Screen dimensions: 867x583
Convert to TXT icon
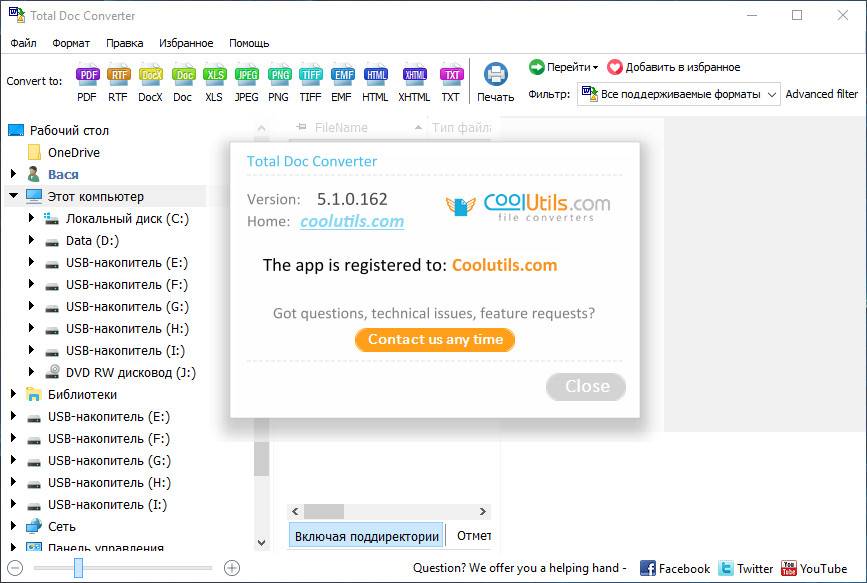click(x=451, y=76)
